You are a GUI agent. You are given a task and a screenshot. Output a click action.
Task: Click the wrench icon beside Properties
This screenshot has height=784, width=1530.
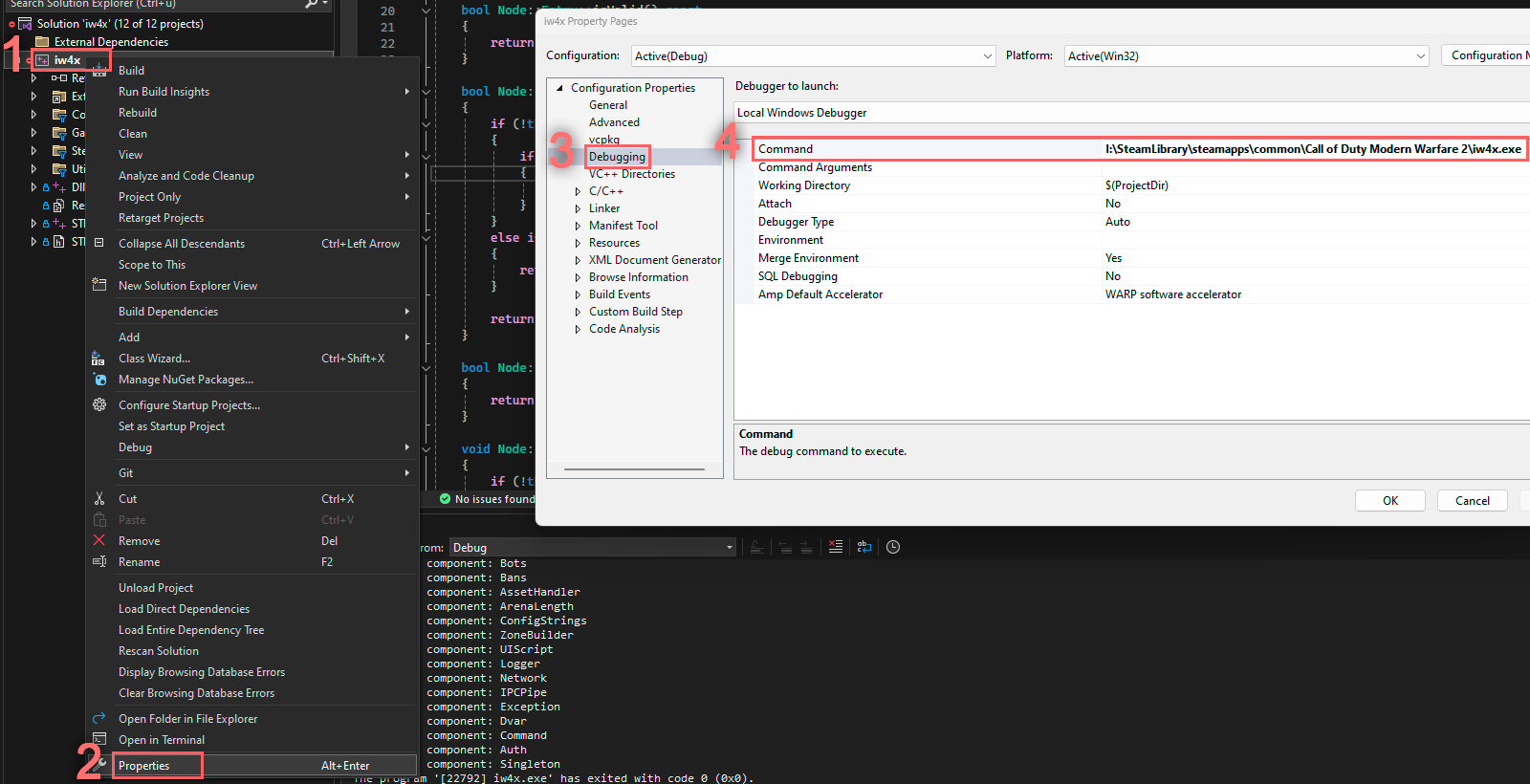99,765
